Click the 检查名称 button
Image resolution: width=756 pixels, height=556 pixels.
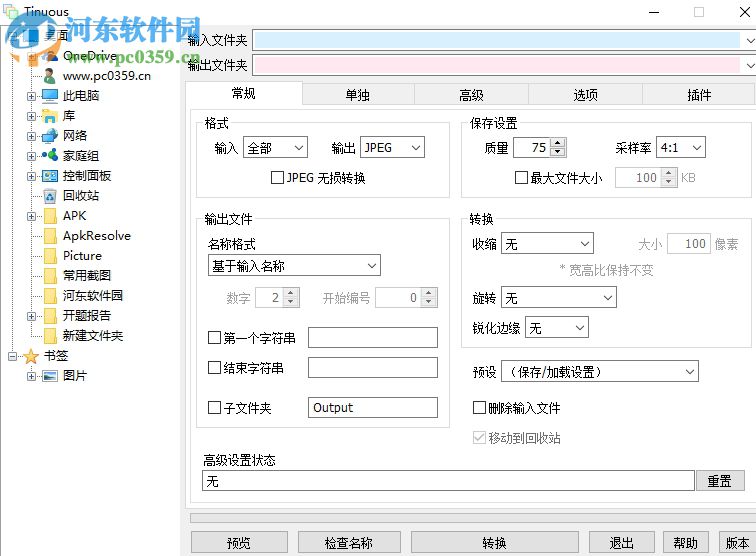tap(349, 542)
